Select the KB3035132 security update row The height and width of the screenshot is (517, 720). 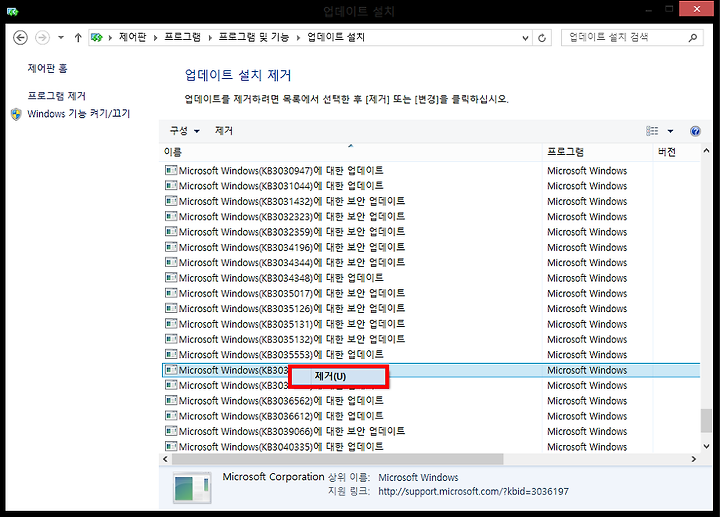pyautogui.click(x=431, y=339)
